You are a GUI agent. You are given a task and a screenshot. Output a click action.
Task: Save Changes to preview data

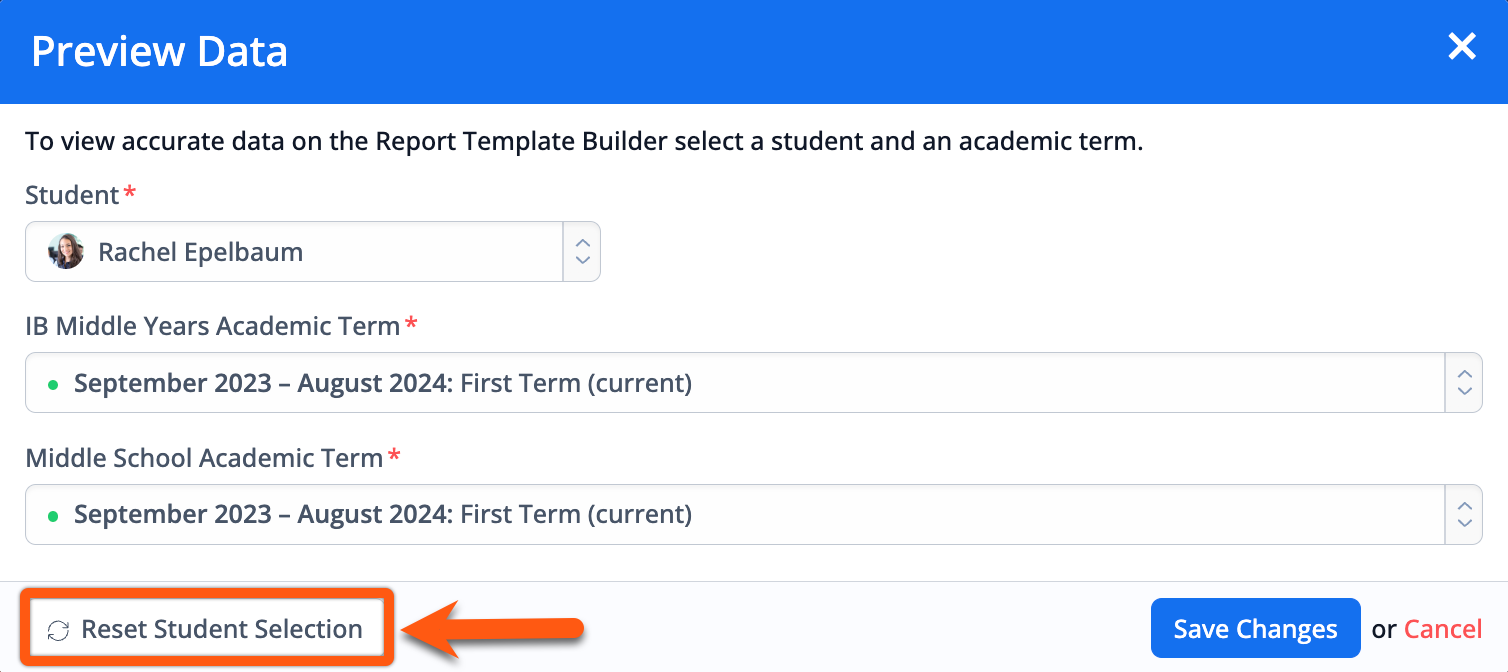(x=1256, y=629)
